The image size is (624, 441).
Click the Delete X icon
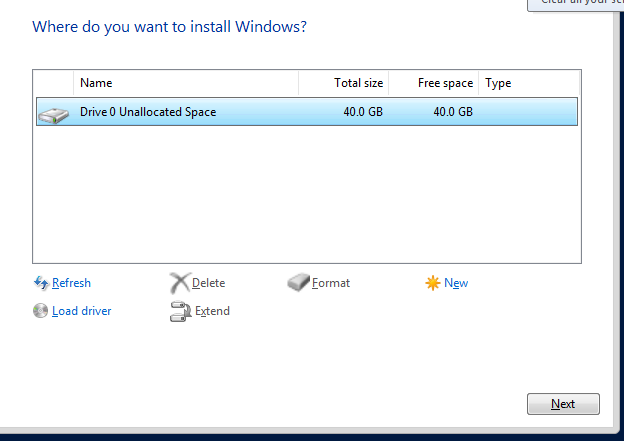click(x=180, y=283)
